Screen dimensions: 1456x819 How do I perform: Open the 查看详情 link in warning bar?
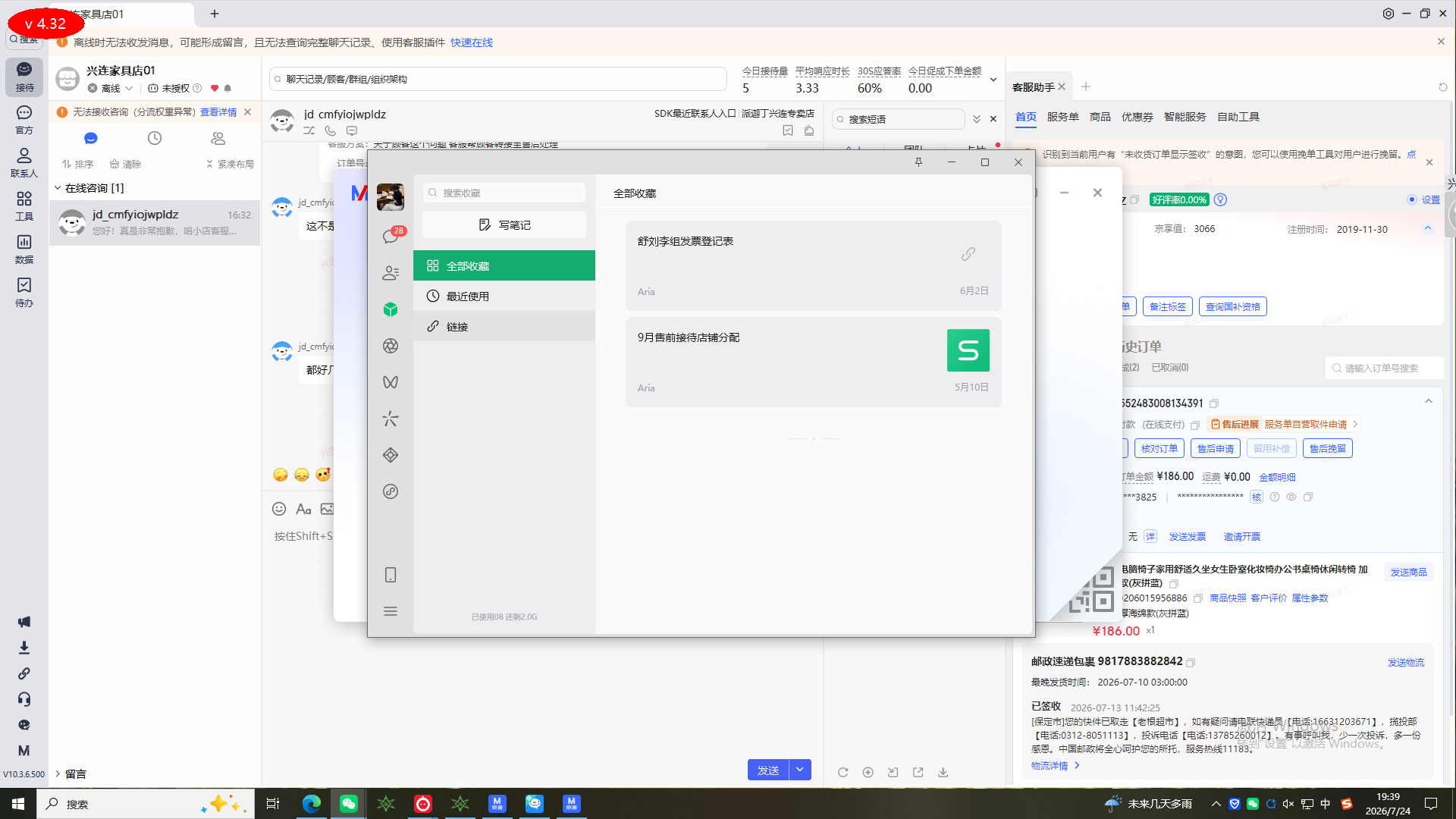point(218,112)
